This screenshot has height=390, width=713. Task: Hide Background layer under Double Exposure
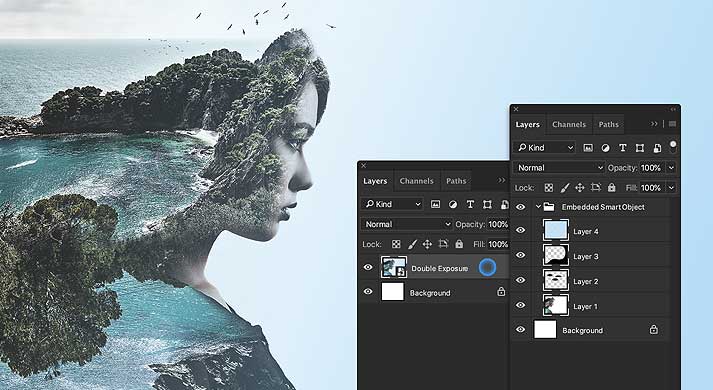pos(368,291)
